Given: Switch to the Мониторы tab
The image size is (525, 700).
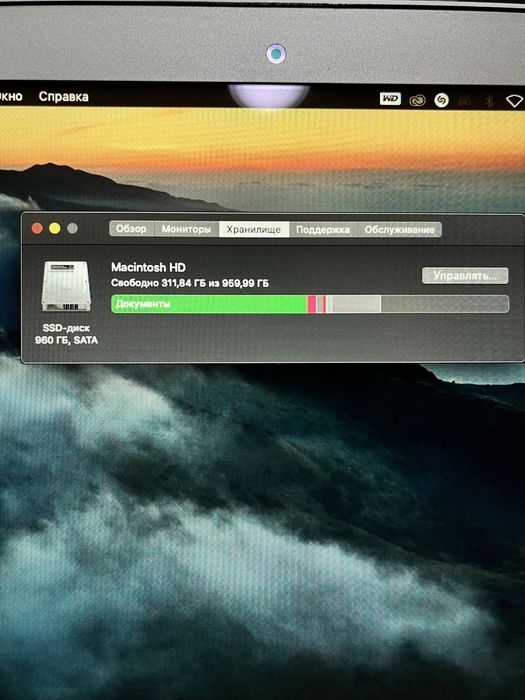Looking at the screenshot, I should pyautogui.click(x=186, y=229).
